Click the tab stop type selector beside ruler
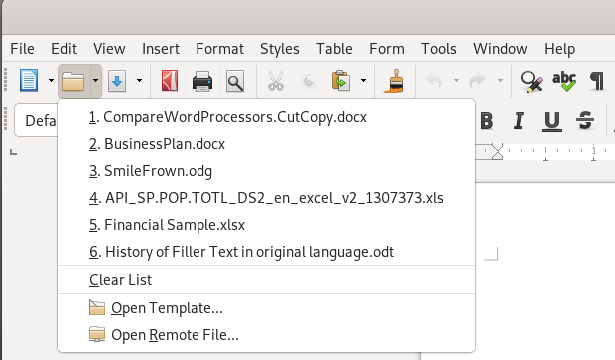The image size is (615, 360). pyautogui.click(x=13, y=152)
